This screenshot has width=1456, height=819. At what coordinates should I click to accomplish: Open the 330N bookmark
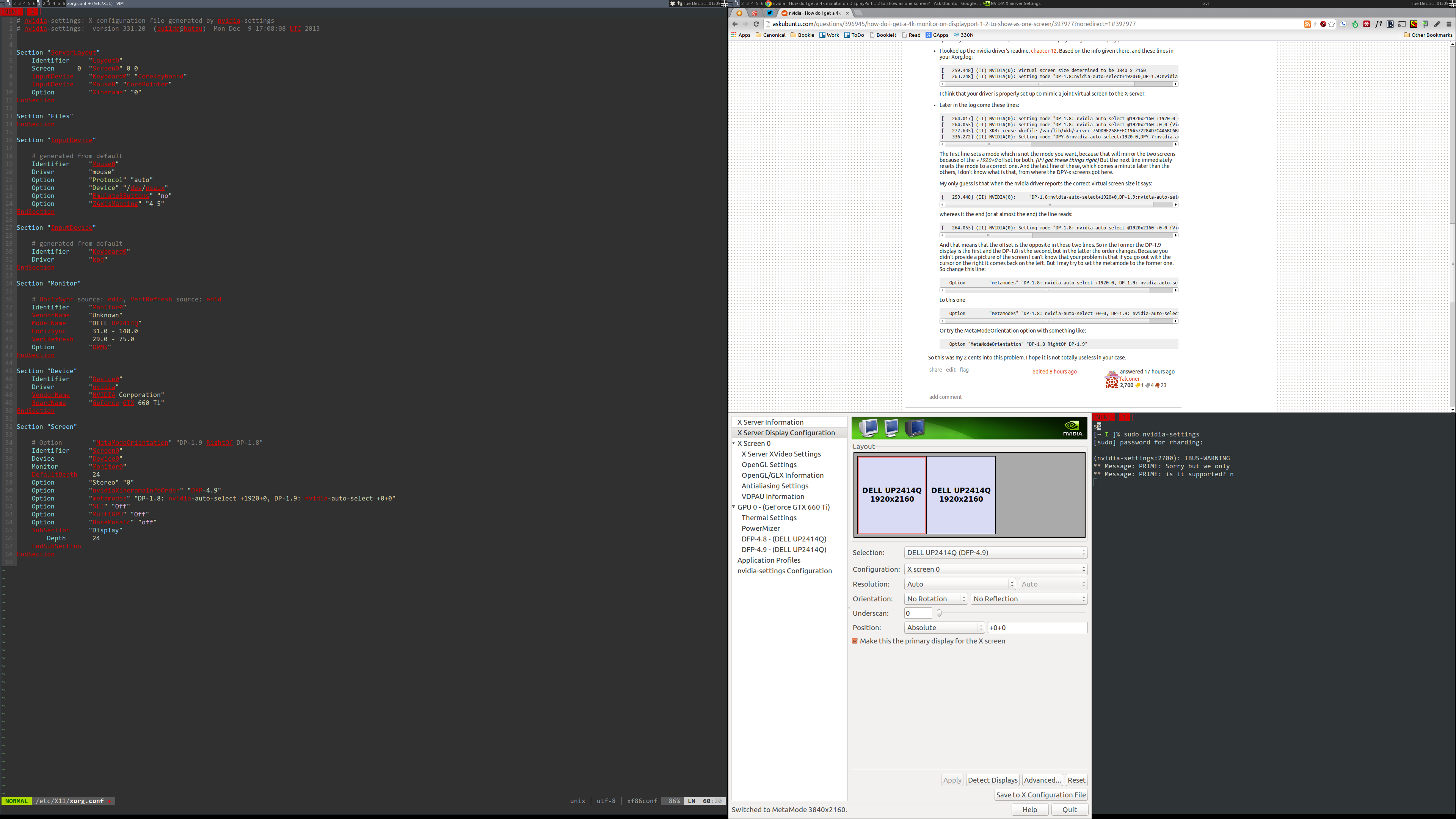point(964,35)
